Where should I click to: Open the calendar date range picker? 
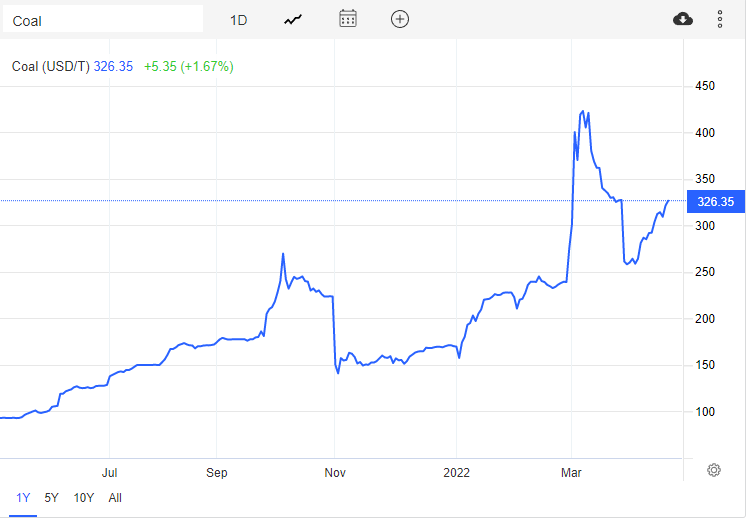click(348, 19)
